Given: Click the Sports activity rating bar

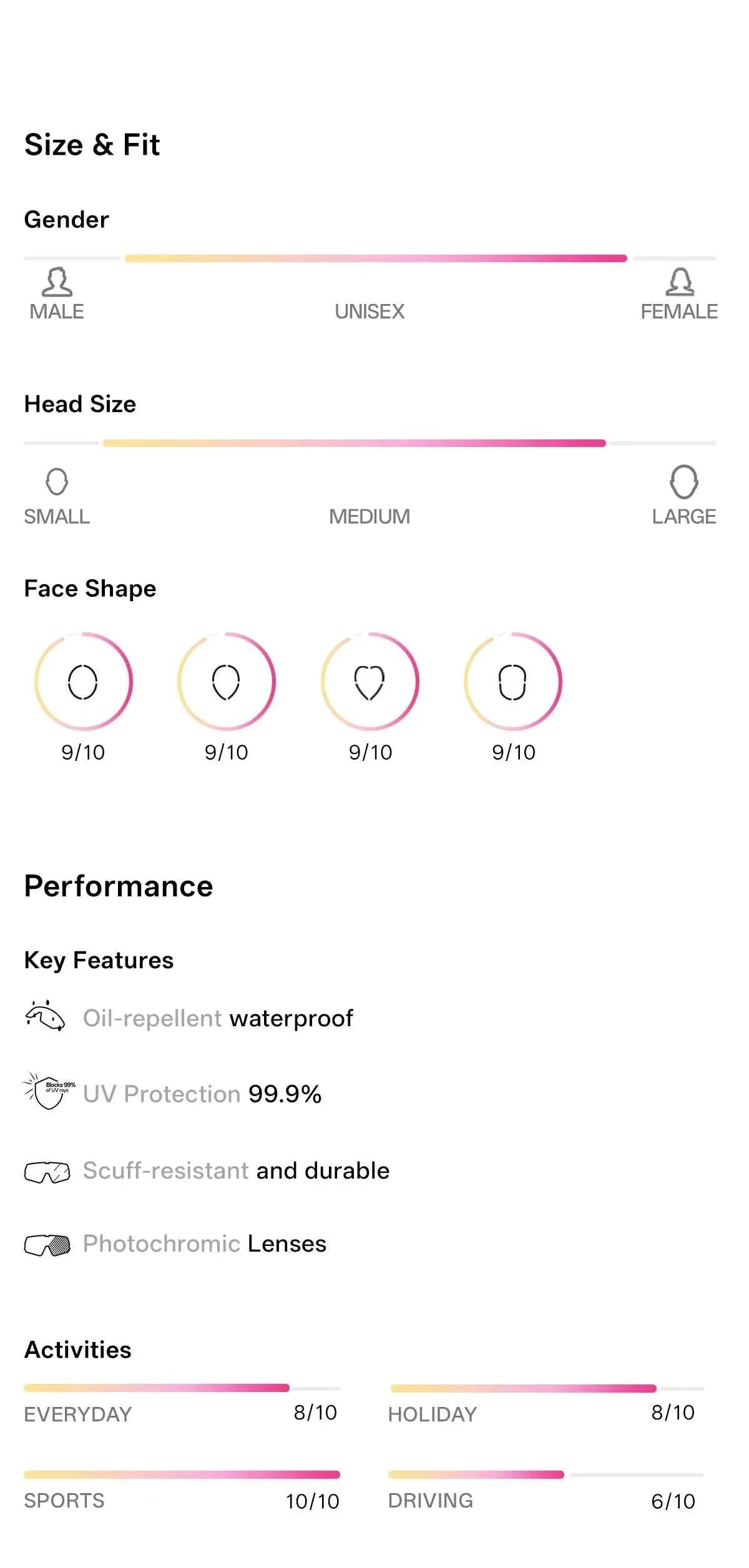Looking at the screenshot, I should pyautogui.click(x=182, y=1474).
